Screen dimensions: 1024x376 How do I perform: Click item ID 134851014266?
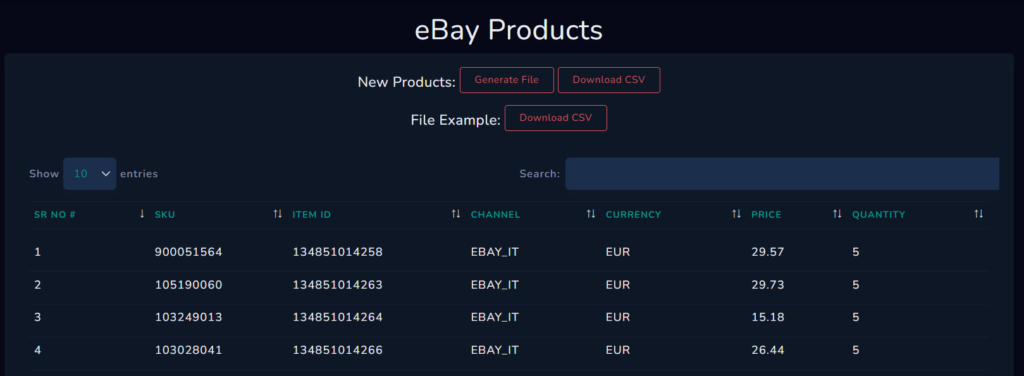338,351
